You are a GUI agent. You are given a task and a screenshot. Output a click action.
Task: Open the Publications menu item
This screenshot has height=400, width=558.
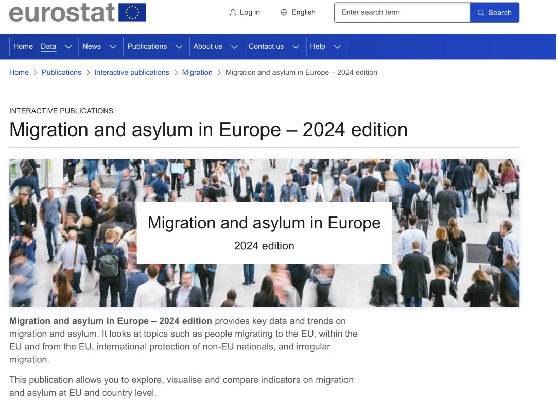(x=147, y=47)
